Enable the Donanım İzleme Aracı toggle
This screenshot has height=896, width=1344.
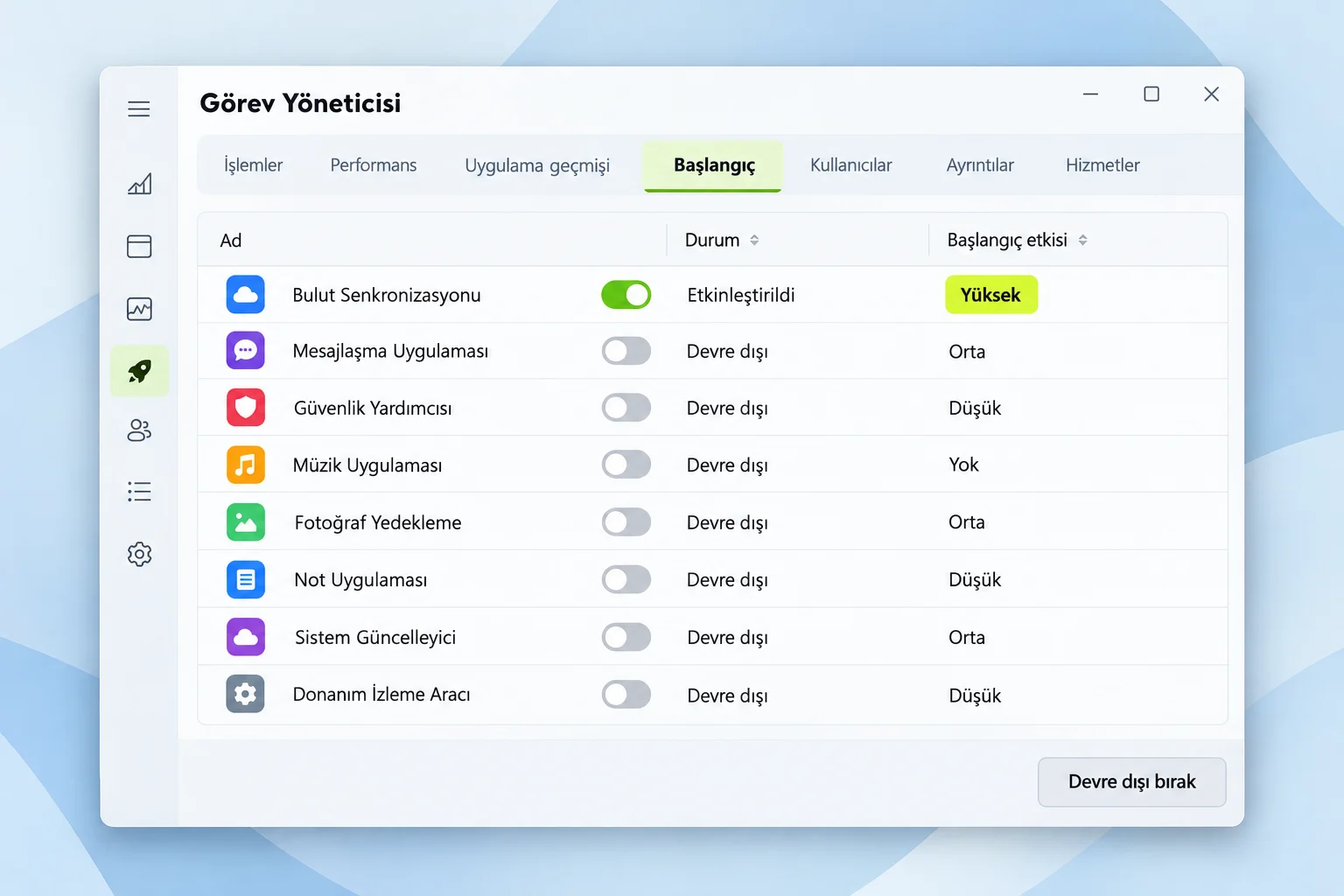coord(626,695)
